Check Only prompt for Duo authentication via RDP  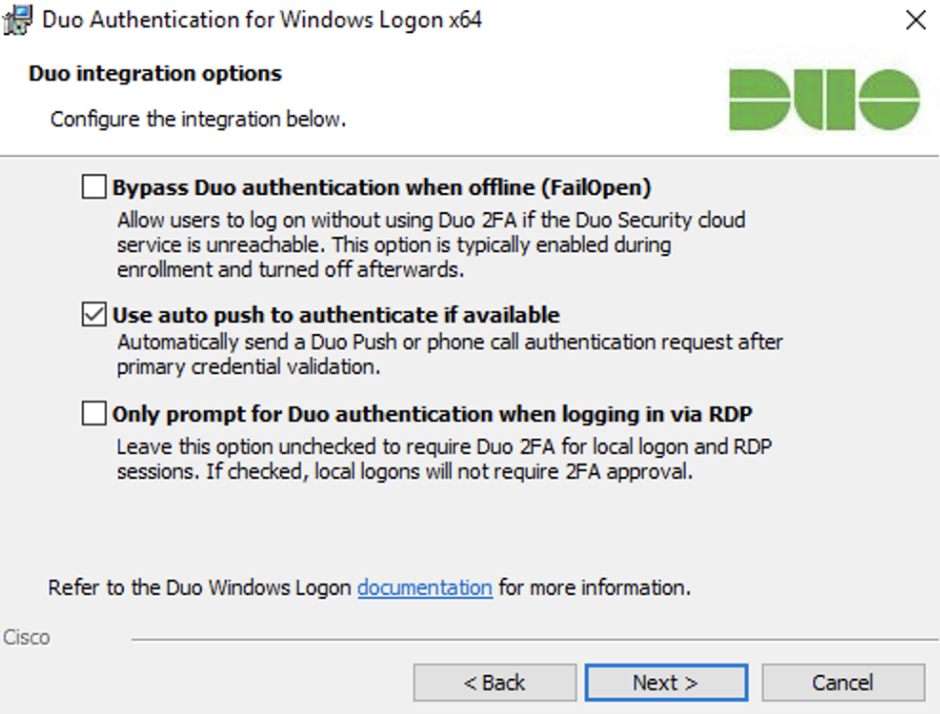(x=94, y=413)
